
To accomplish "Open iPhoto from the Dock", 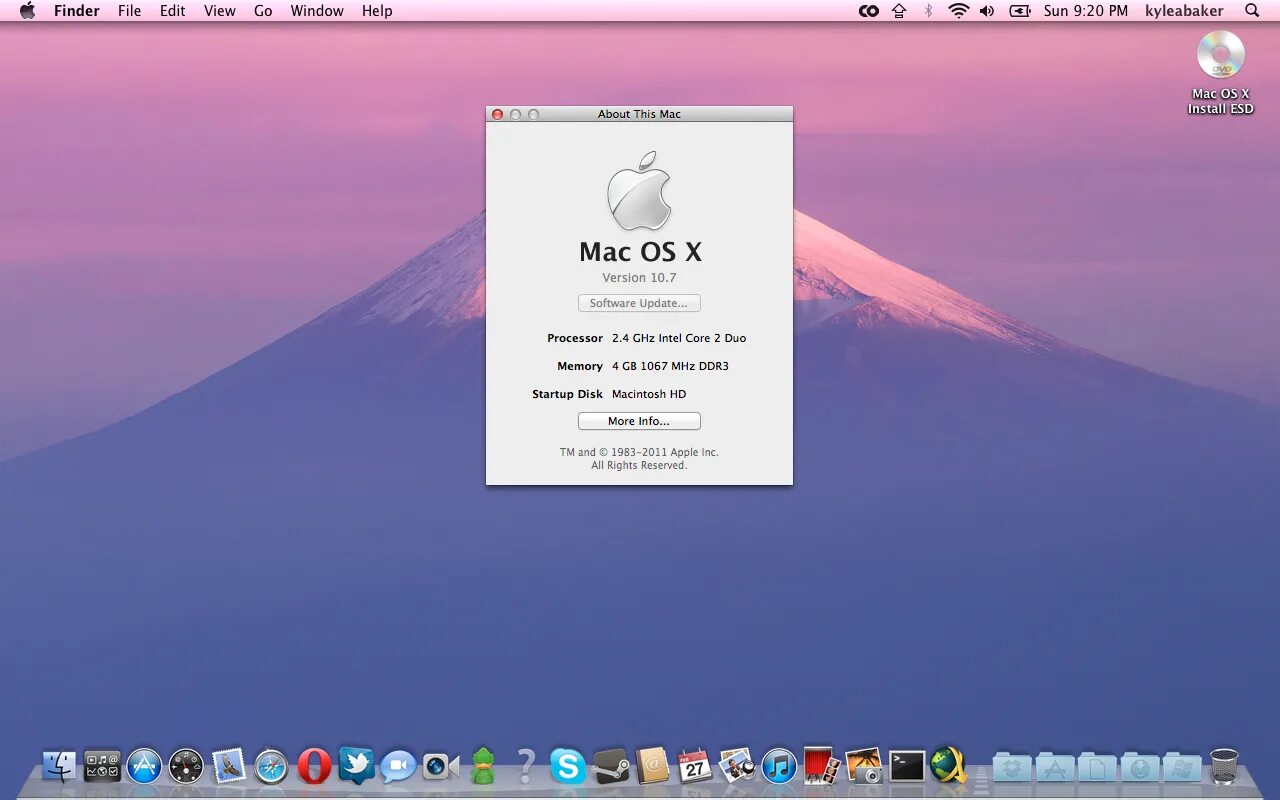I will click(x=864, y=766).
